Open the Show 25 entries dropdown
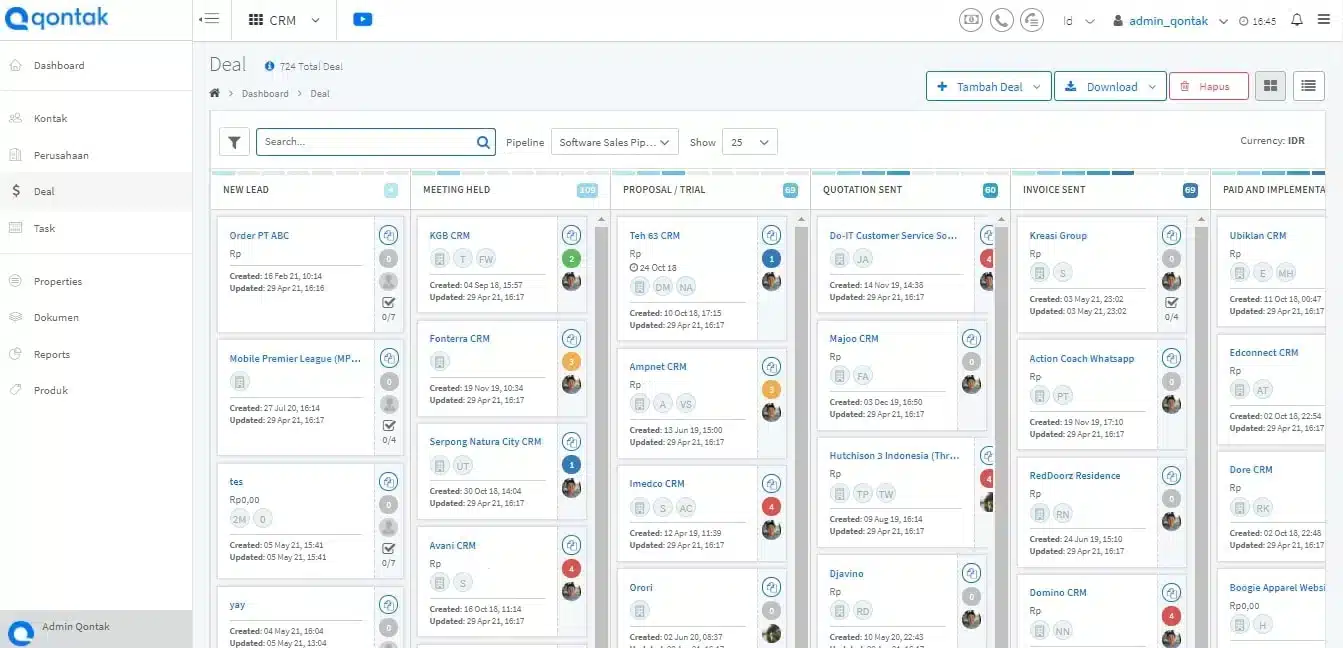The height and width of the screenshot is (648, 1343). click(750, 142)
